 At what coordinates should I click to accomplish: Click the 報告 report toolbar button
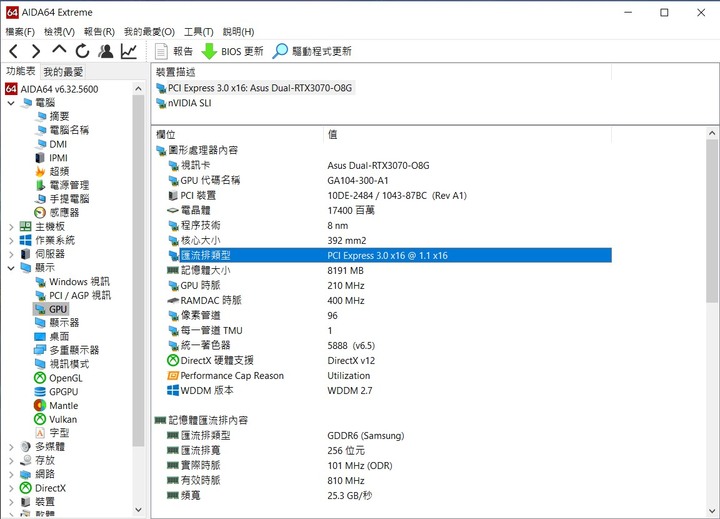click(174, 51)
